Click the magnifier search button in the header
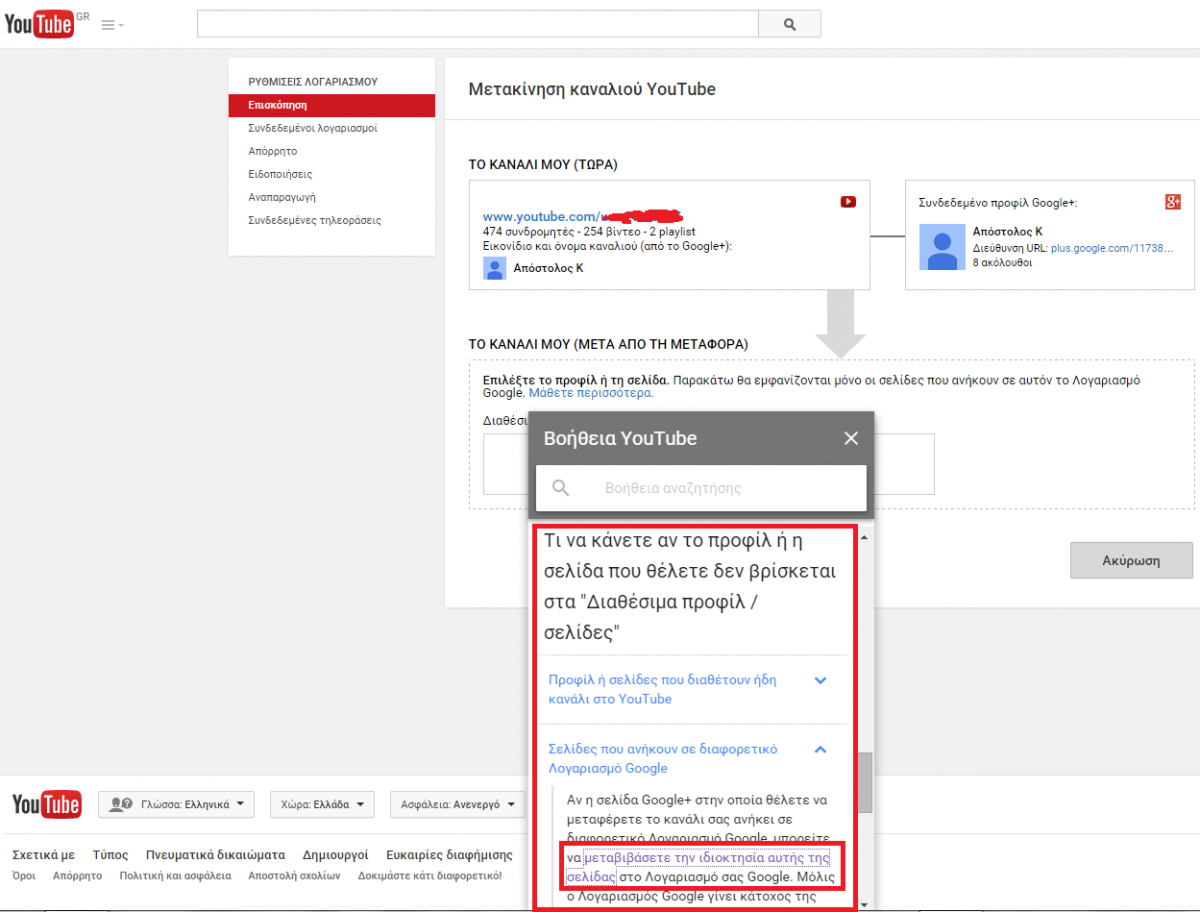1200x912 pixels. [x=789, y=24]
